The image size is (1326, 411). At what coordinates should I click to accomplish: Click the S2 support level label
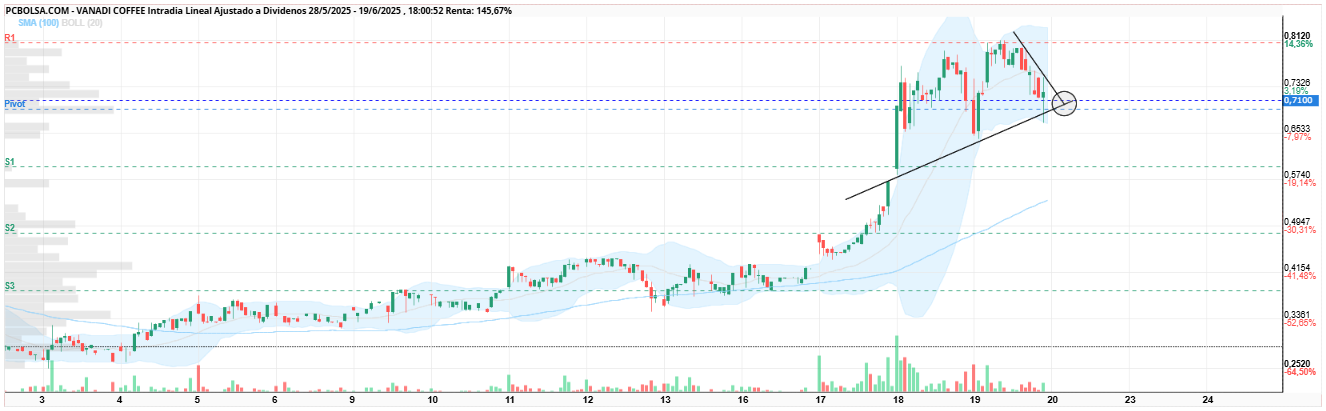click(9, 228)
